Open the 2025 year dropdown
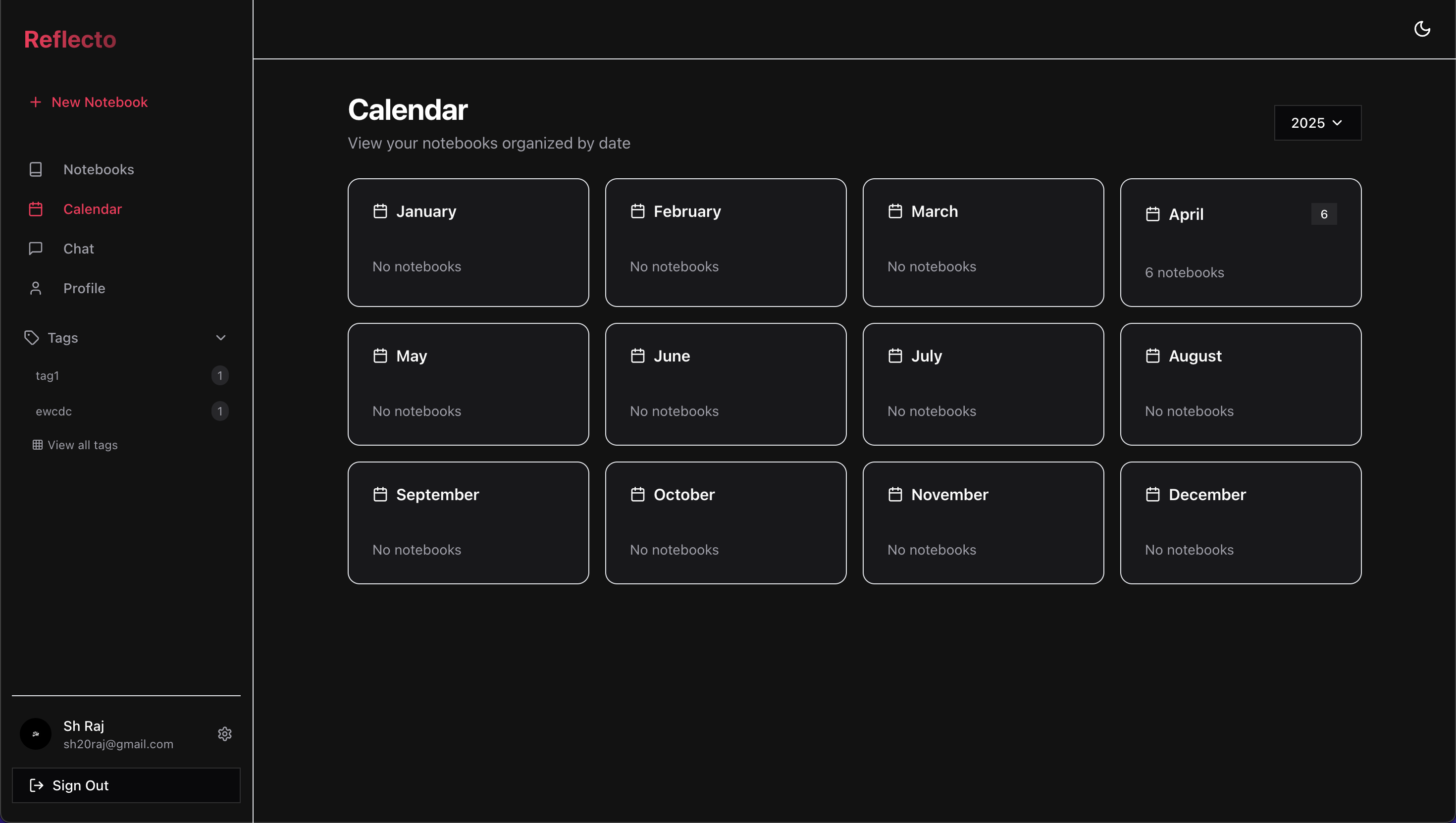1456x823 pixels. (1317, 123)
